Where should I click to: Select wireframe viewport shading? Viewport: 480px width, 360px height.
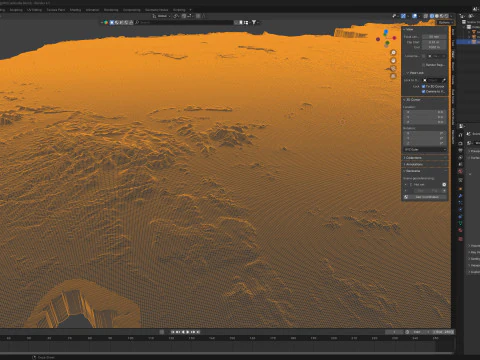(x=432, y=16)
